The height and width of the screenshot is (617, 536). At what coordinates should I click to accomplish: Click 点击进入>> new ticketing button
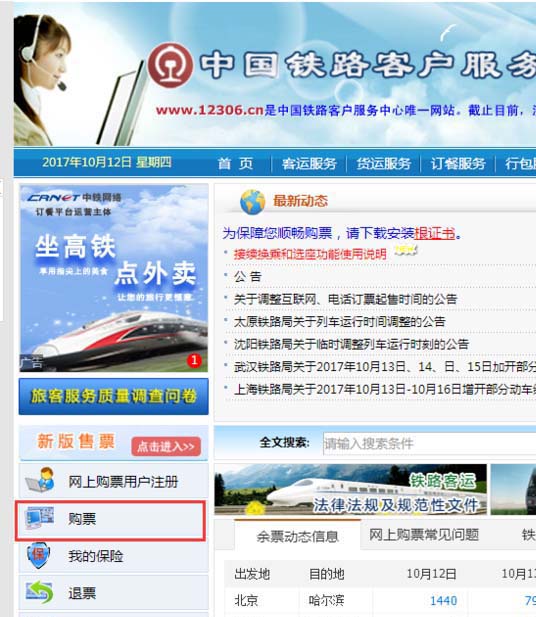[166, 446]
